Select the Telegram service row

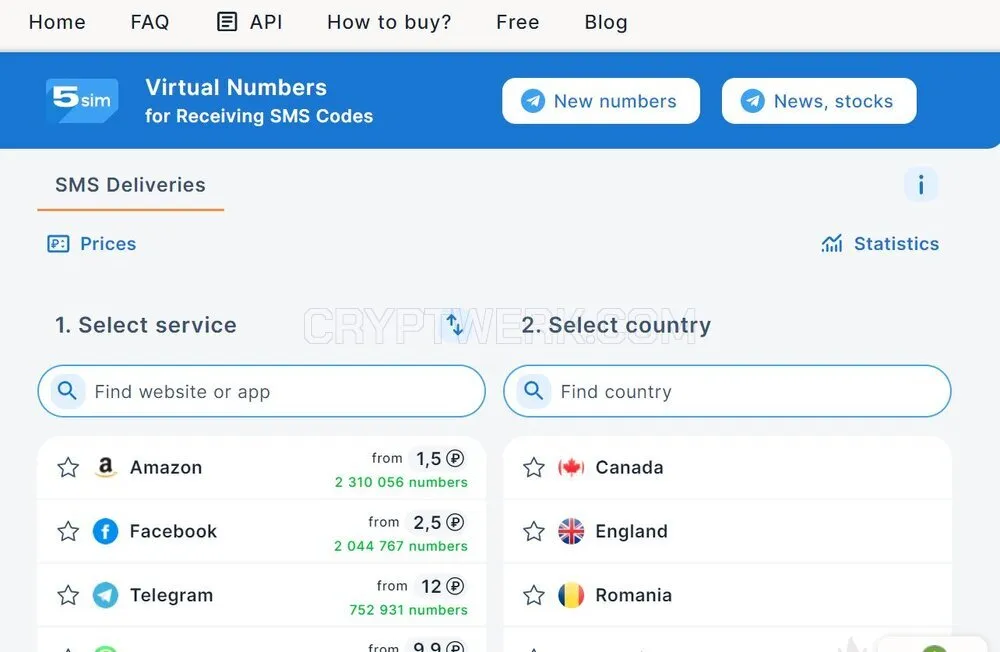[x=261, y=595]
